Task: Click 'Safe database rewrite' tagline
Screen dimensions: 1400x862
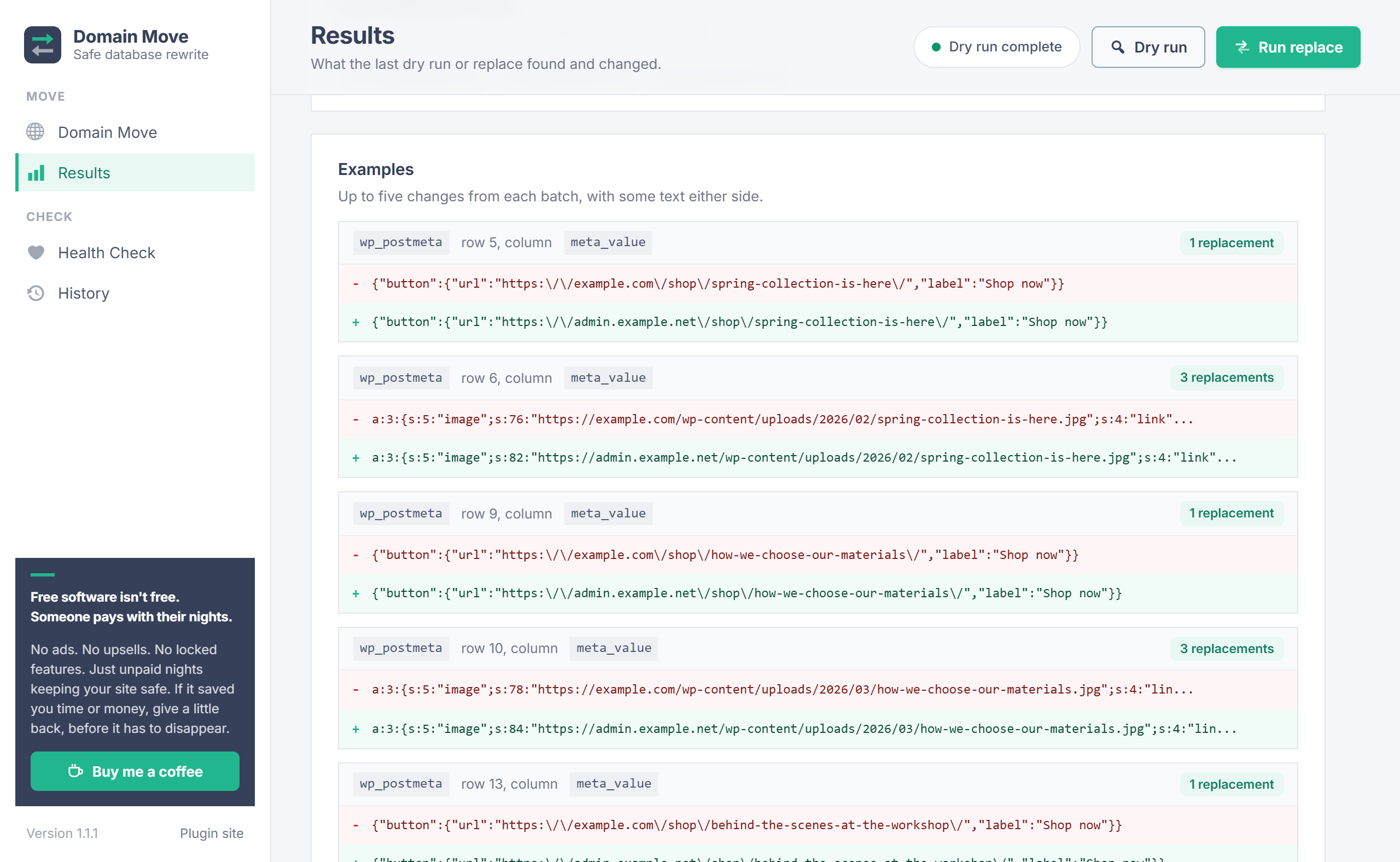Action: click(x=141, y=55)
